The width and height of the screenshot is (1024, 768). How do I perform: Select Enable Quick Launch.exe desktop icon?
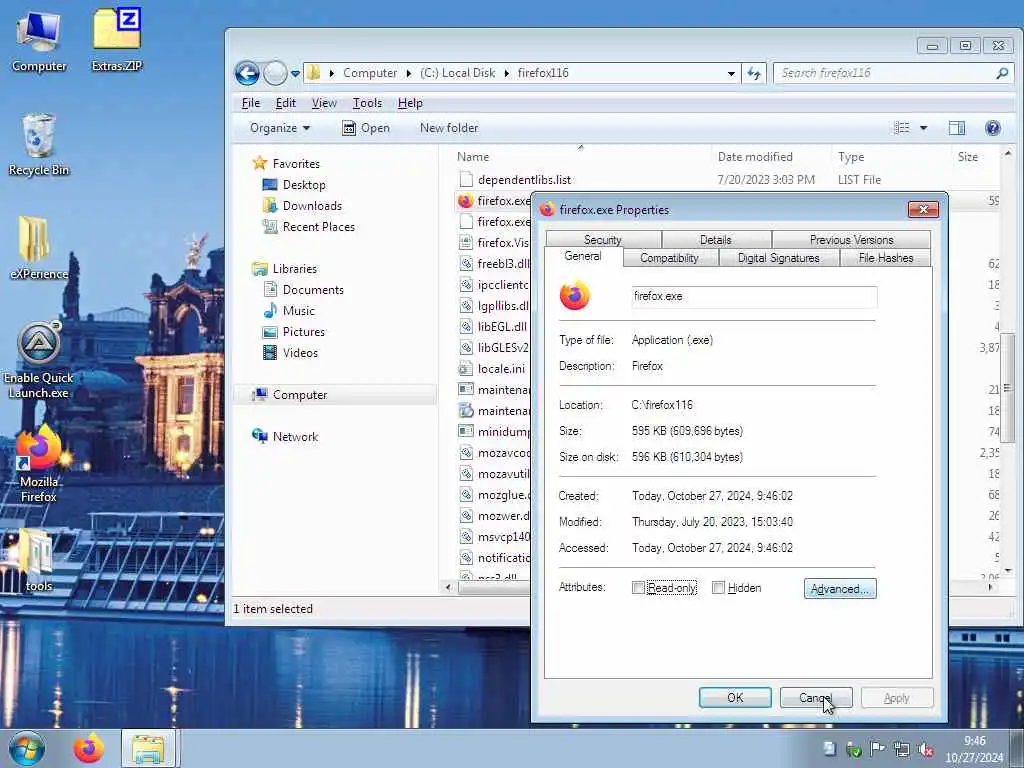tap(39, 359)
